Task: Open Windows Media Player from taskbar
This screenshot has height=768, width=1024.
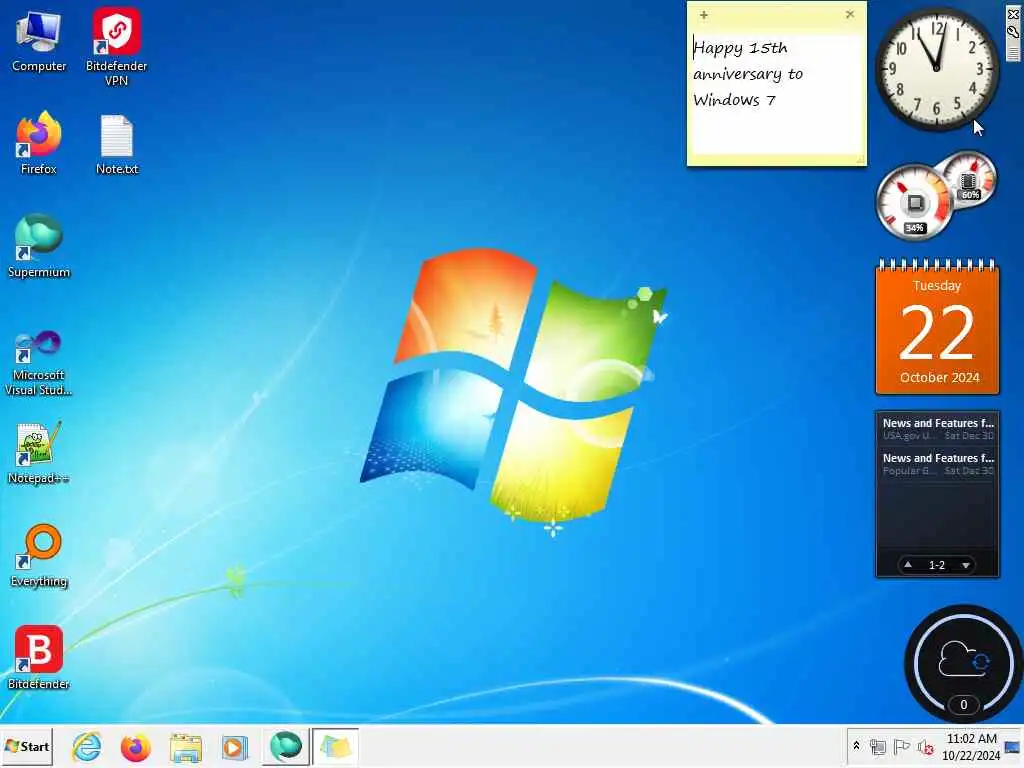Action: (234, 747)
